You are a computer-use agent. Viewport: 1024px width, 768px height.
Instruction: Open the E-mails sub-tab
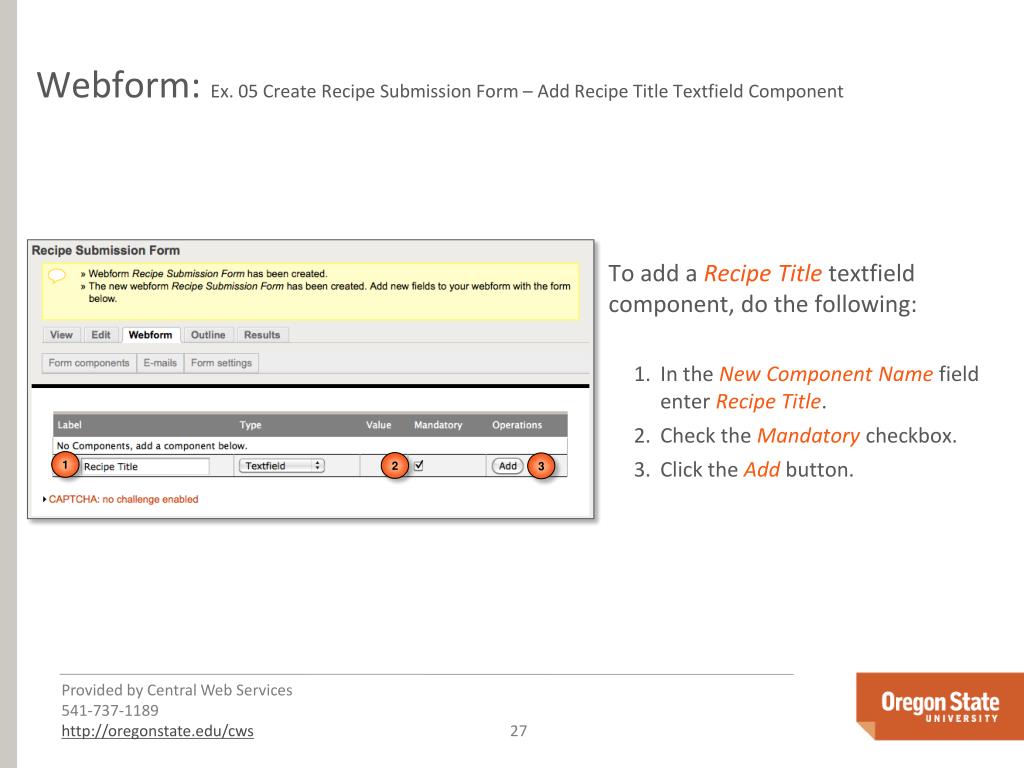click(160, 363)
